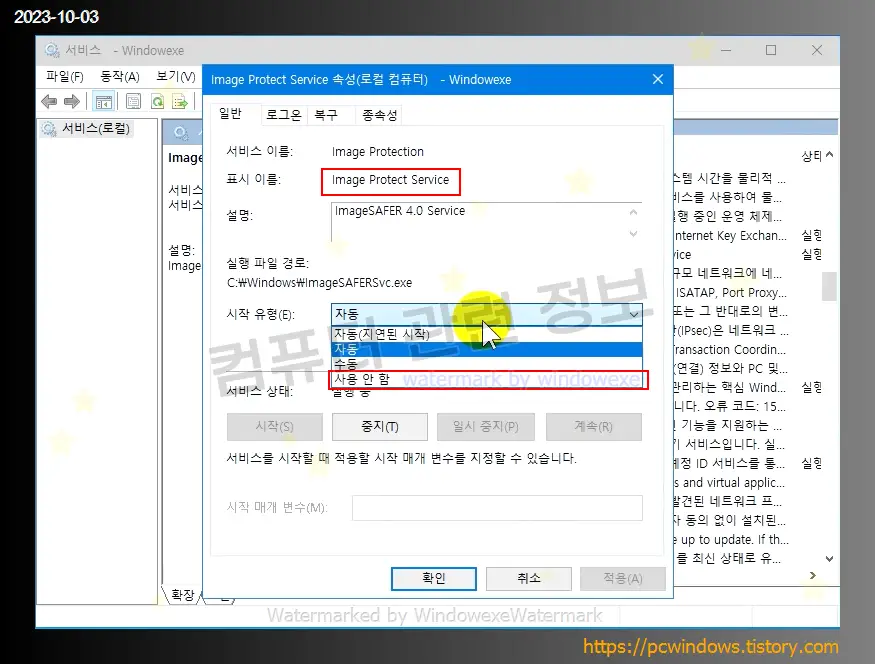Click the C:\Windows\ImageSAFERSvc.exe path text
Screen dimensions: 875x664
(319, 283)
